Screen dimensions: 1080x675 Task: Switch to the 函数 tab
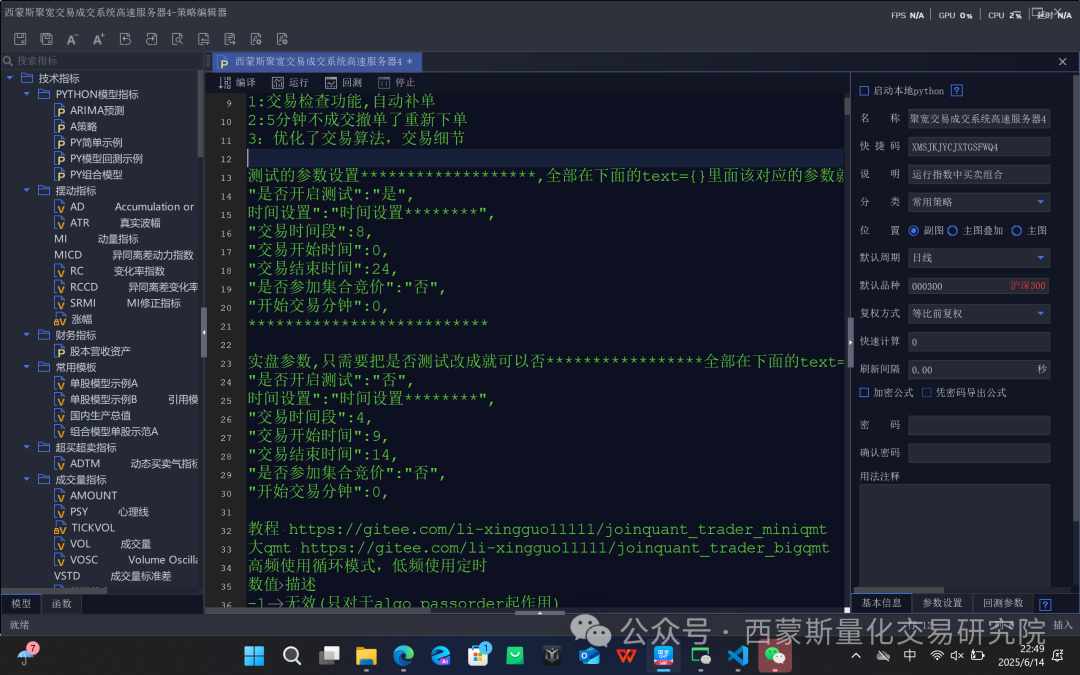[x=61, y=603]
